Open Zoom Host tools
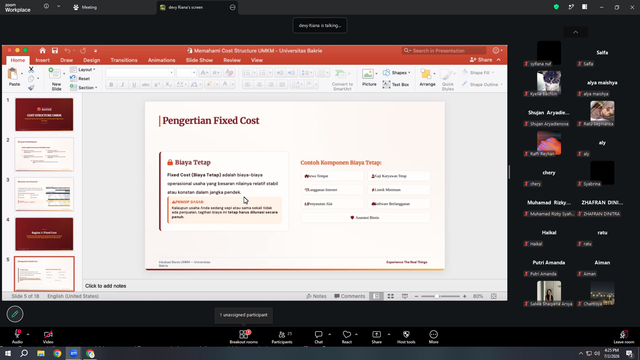 (x=406, y=337)
